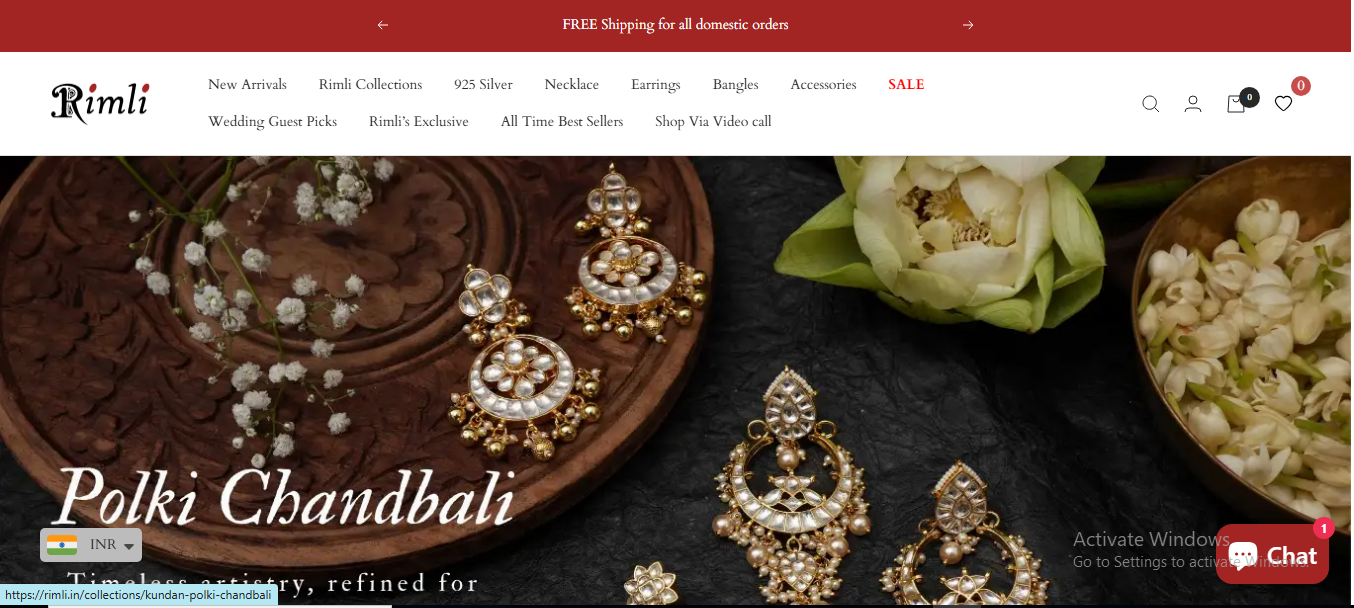This screenshot has height=608, width=1354.
Task: Open the Rimli Collections menu
Action: click(370, 85)
